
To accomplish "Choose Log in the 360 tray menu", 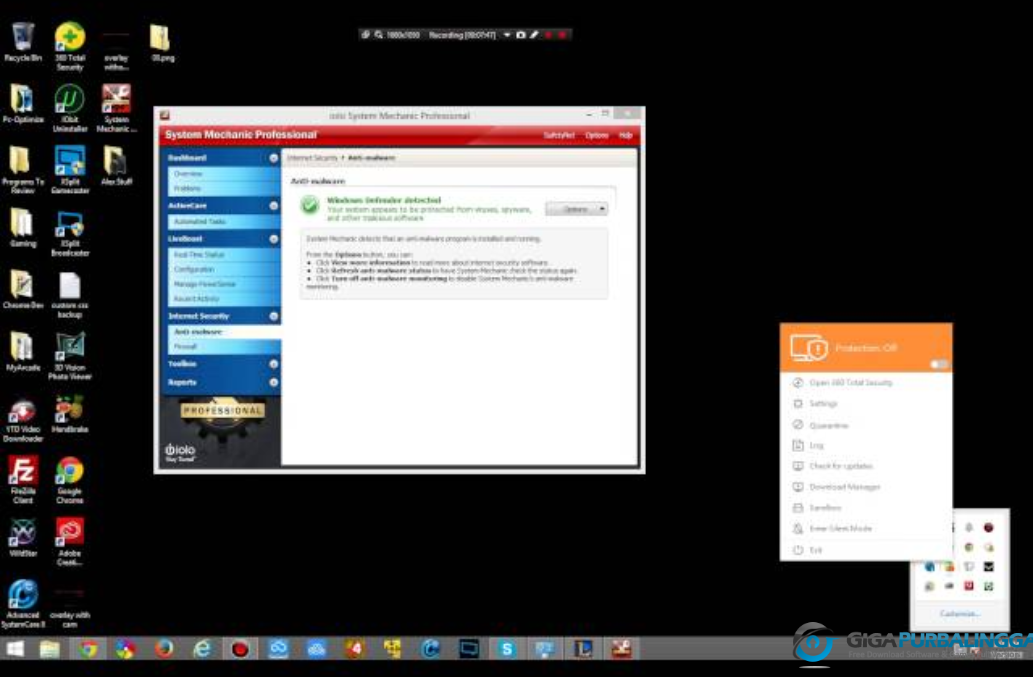I will coord(866,446).
